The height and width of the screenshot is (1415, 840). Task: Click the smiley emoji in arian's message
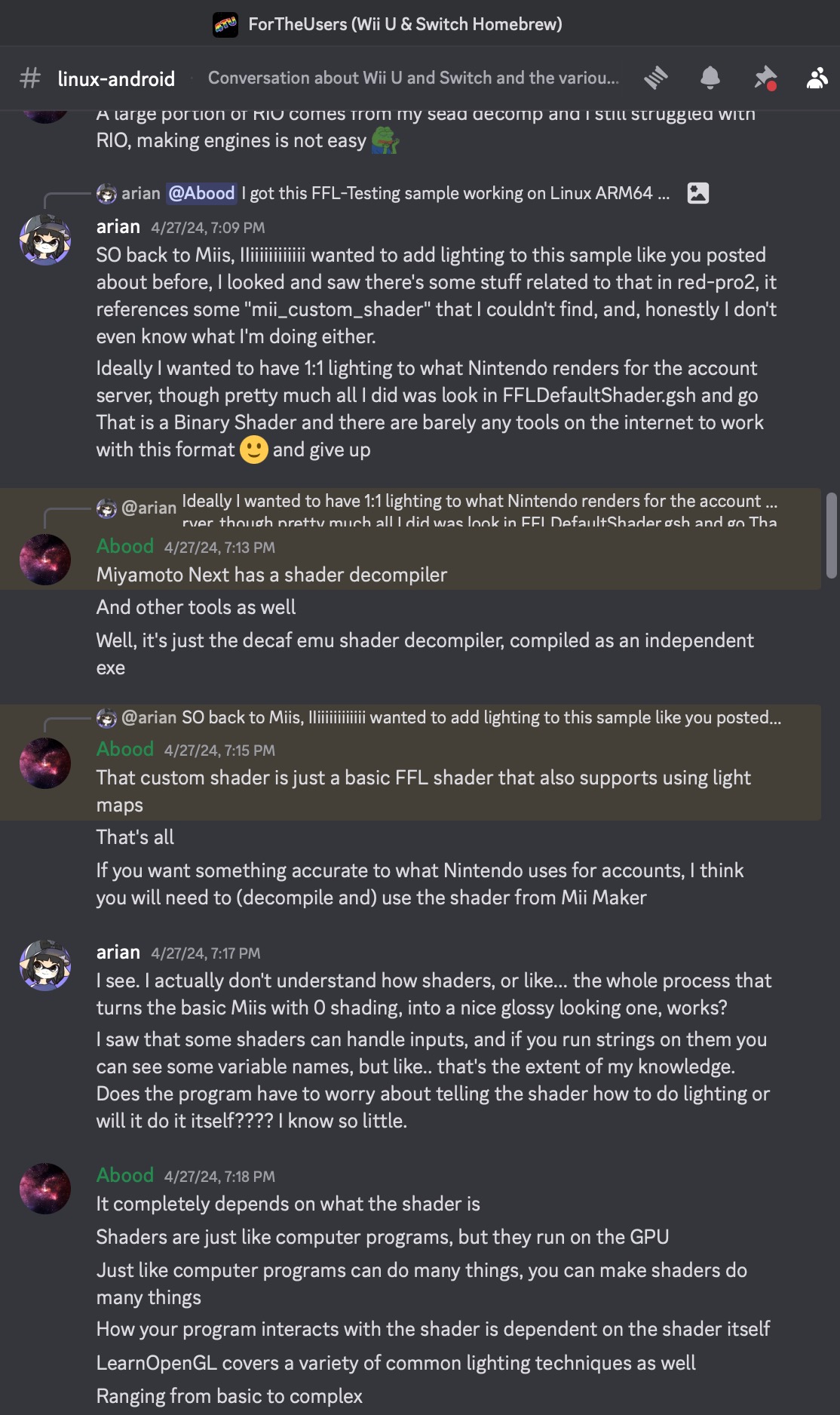254,450
